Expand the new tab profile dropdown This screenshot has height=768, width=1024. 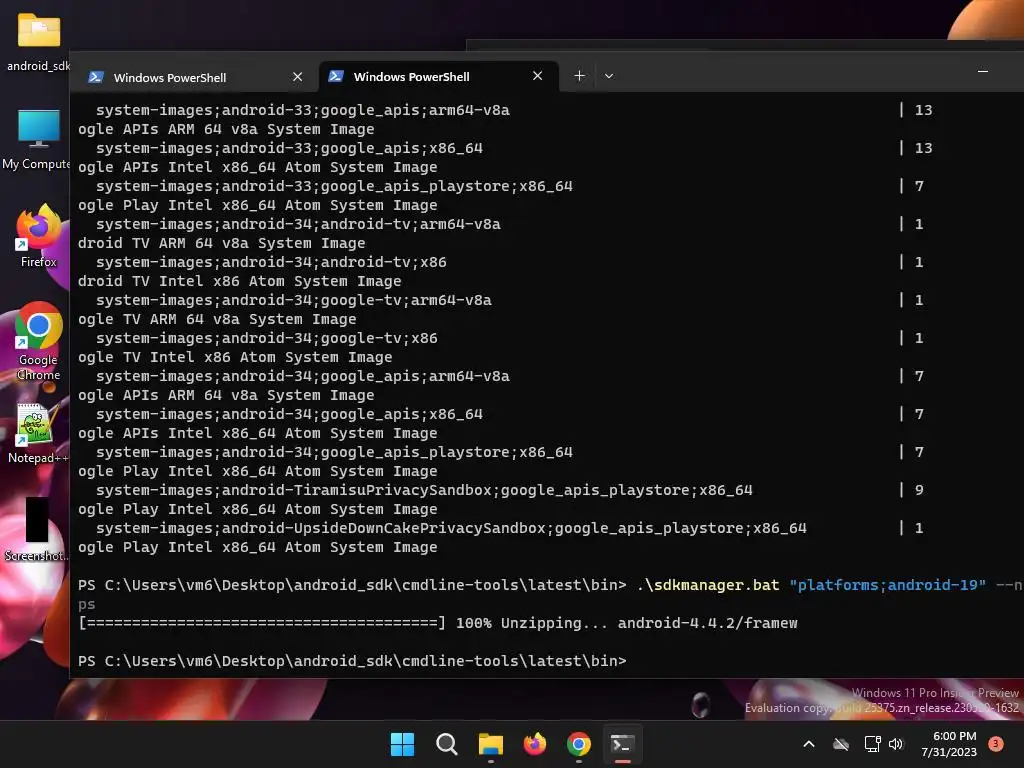[609, 76]
